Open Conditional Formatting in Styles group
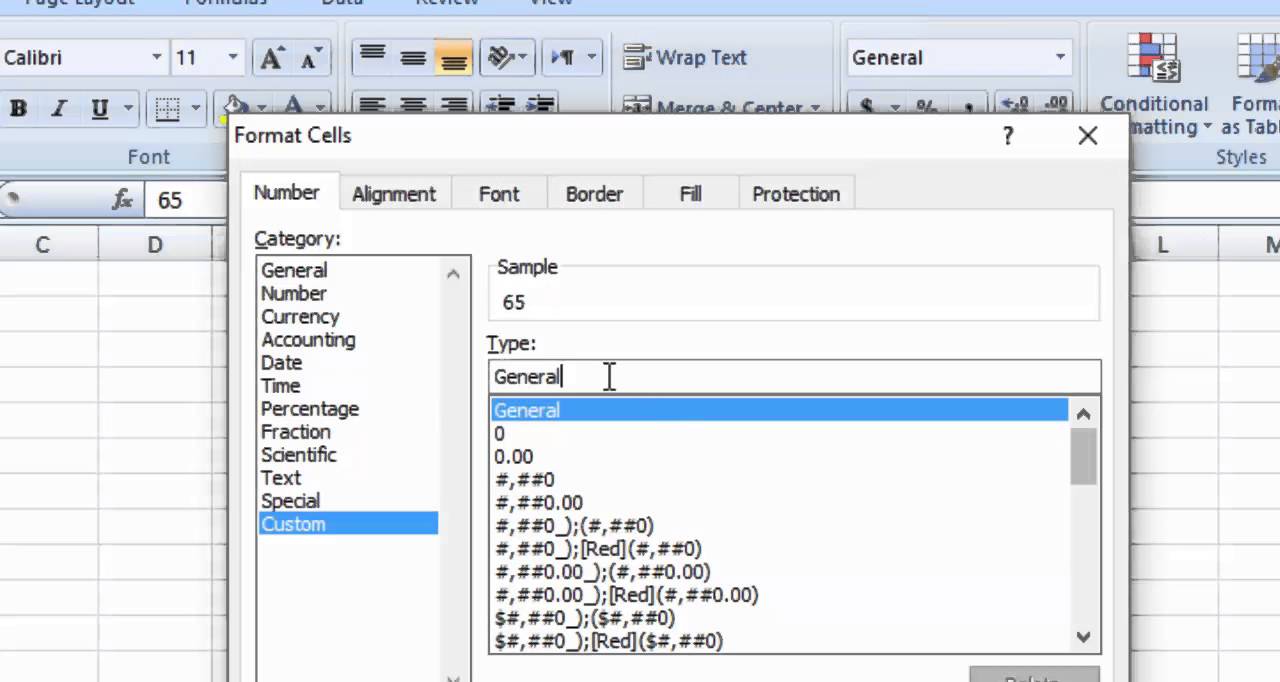Screen dimensions: 1280x682 [x=1155, y=85]
